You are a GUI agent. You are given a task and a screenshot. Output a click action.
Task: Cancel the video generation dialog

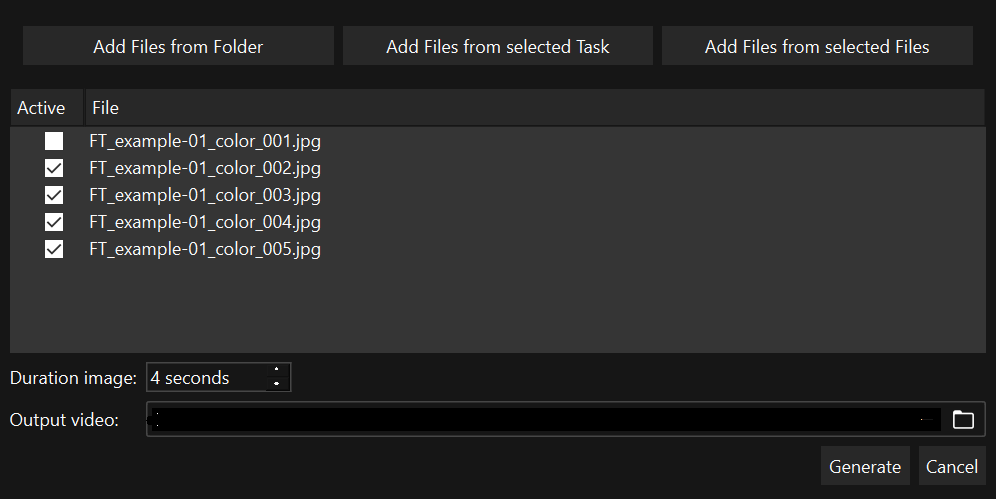(951, 467)
